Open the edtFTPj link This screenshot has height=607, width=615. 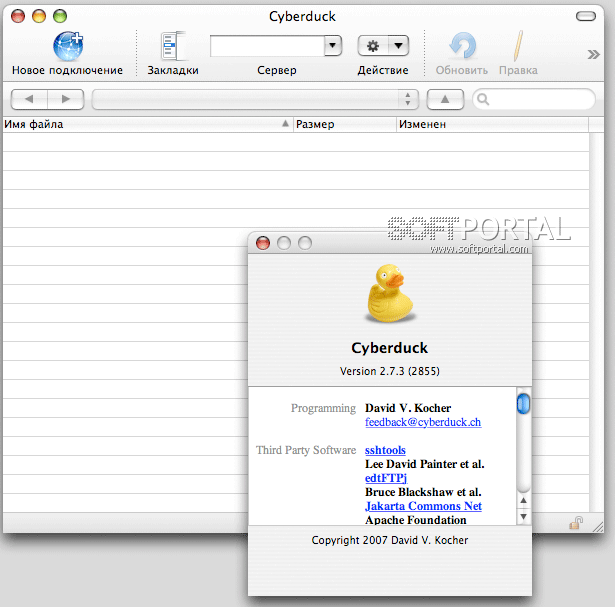pos(386,478)
